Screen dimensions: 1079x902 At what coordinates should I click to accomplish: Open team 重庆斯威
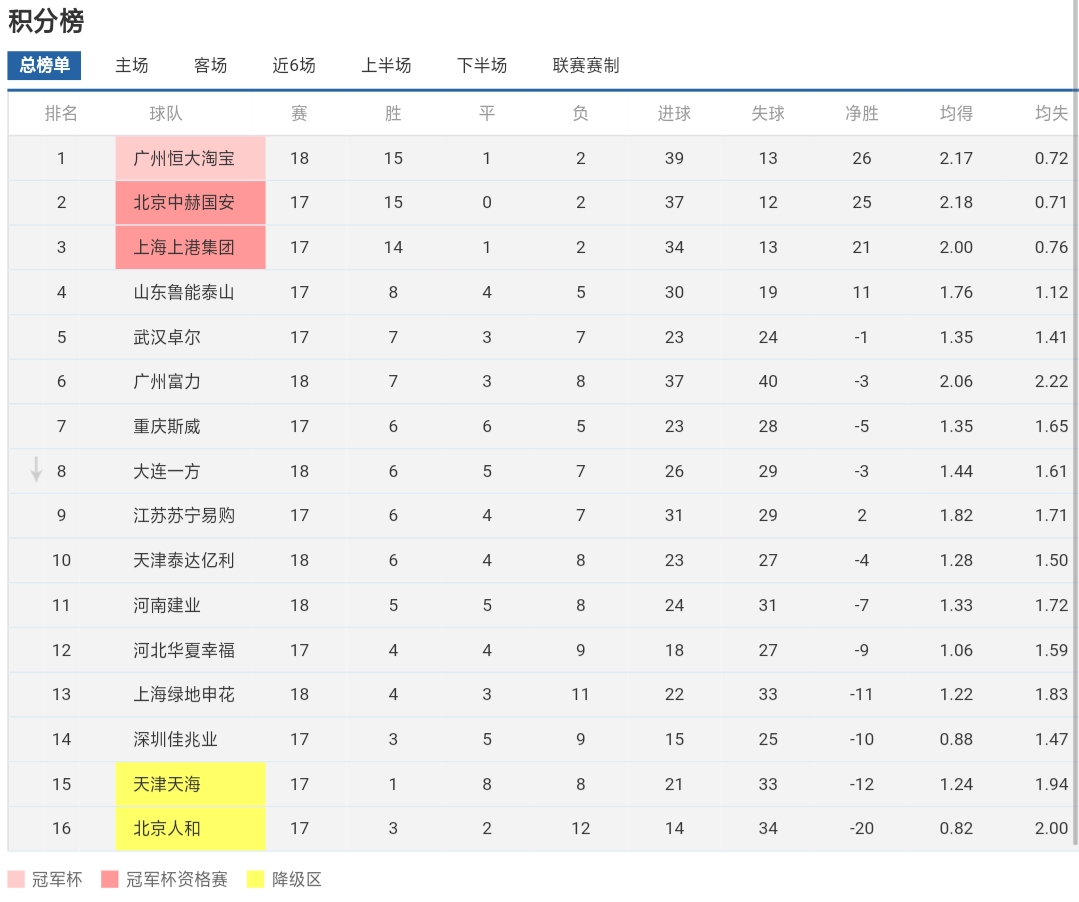(x=167, y=427)
